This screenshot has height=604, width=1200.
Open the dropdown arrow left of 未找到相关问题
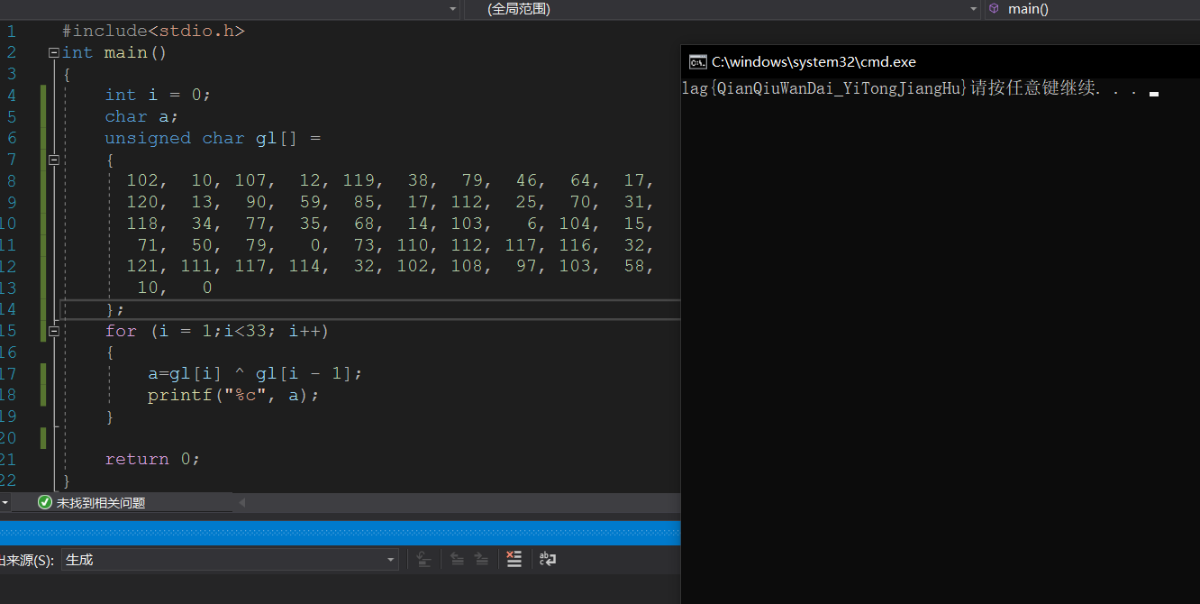coord(5,503)
